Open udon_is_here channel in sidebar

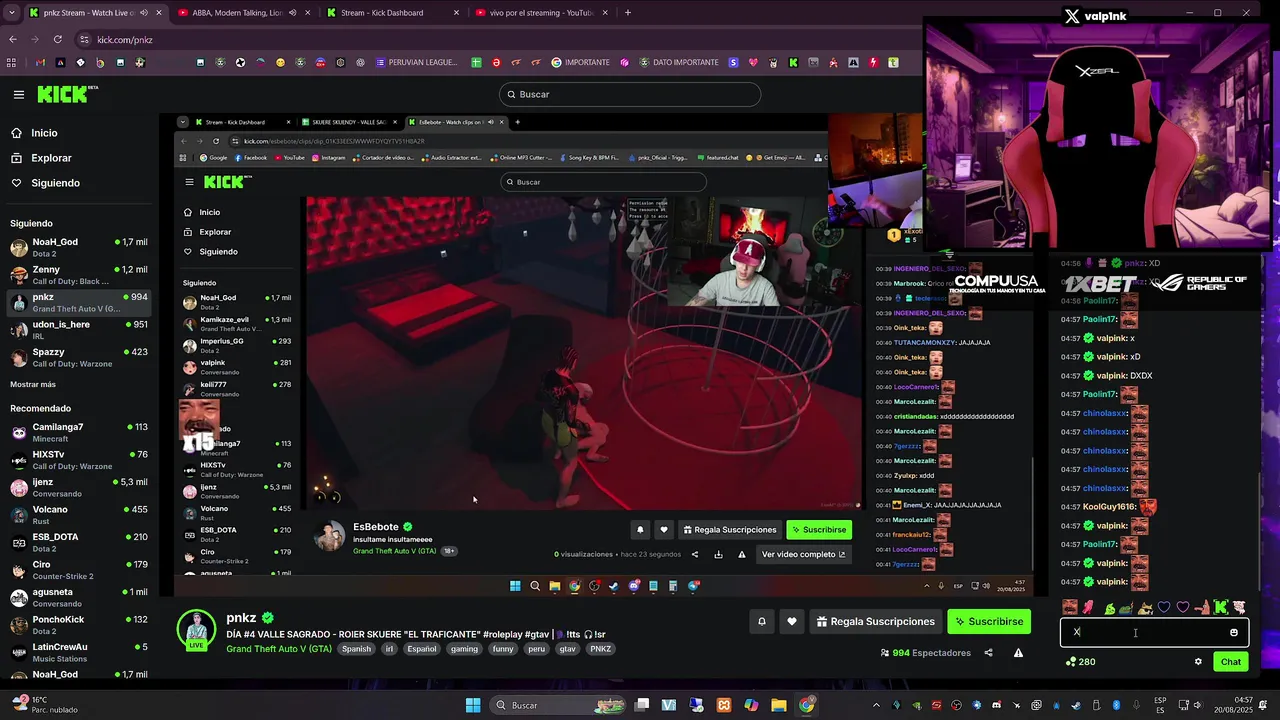coord(79,330)
